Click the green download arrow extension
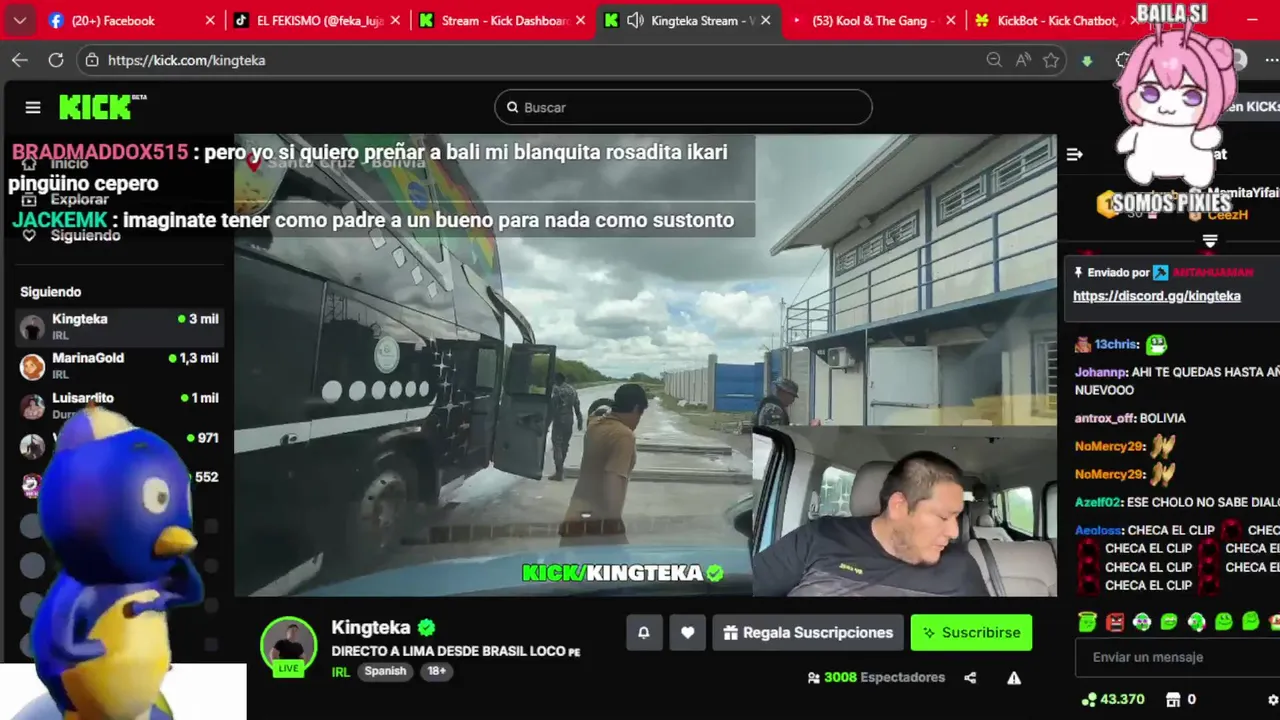This screenshot has width=1280, height=720. pos(1087,61)
